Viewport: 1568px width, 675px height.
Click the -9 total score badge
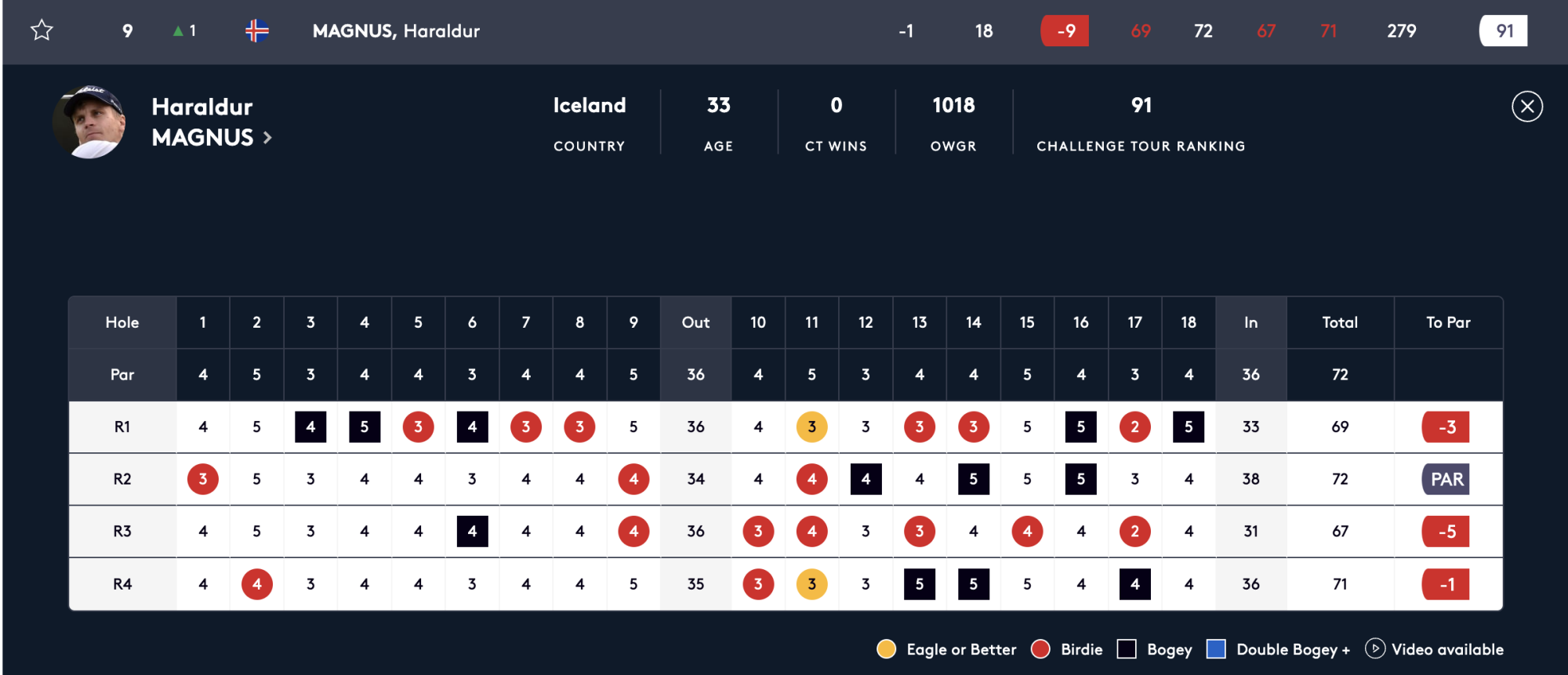(1065, 31)
